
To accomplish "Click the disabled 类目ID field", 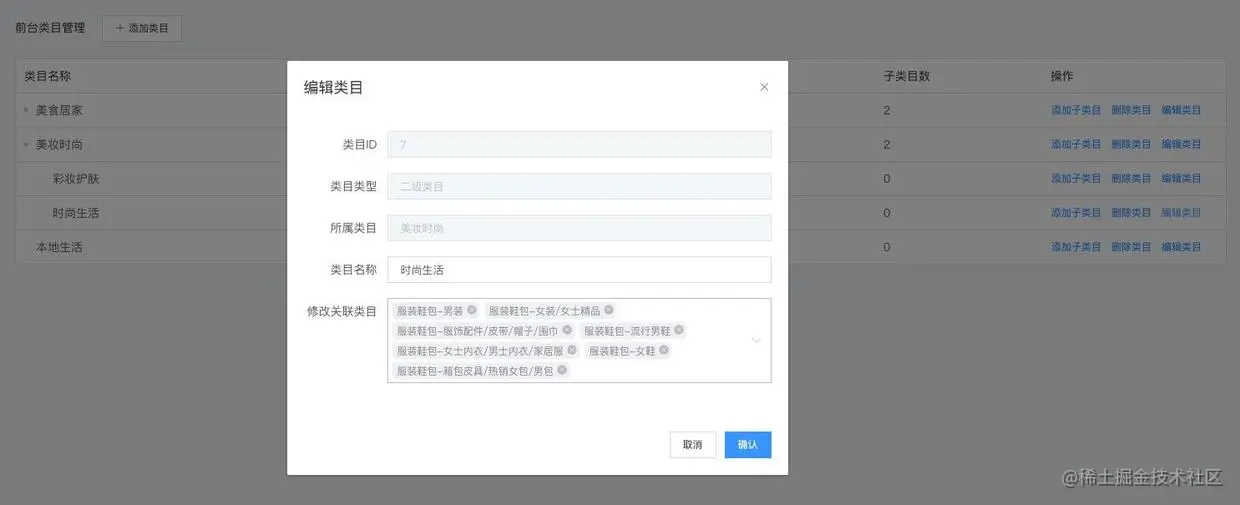I will (x=579, y=144).
